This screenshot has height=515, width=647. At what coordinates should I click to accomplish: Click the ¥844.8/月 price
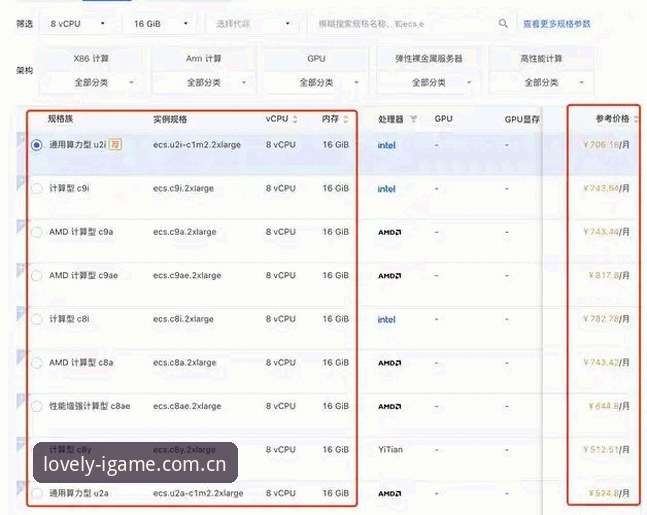tap(609, 406)
